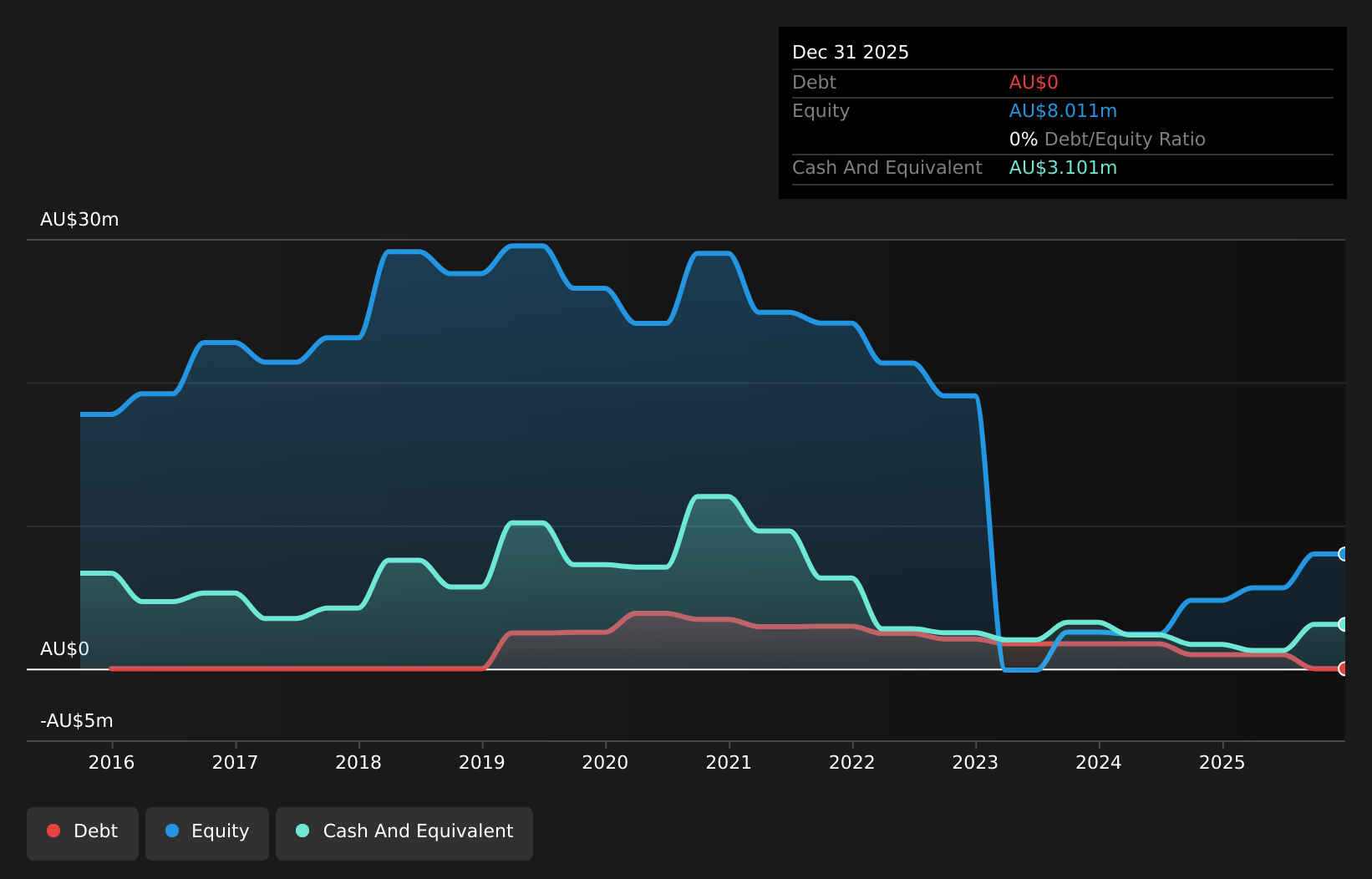The width and height of the screenshot is (1372, 879).
Task: Click the Cash And Equivalent tooltip label
Action: pyautogui.click(x=887, y=168)
